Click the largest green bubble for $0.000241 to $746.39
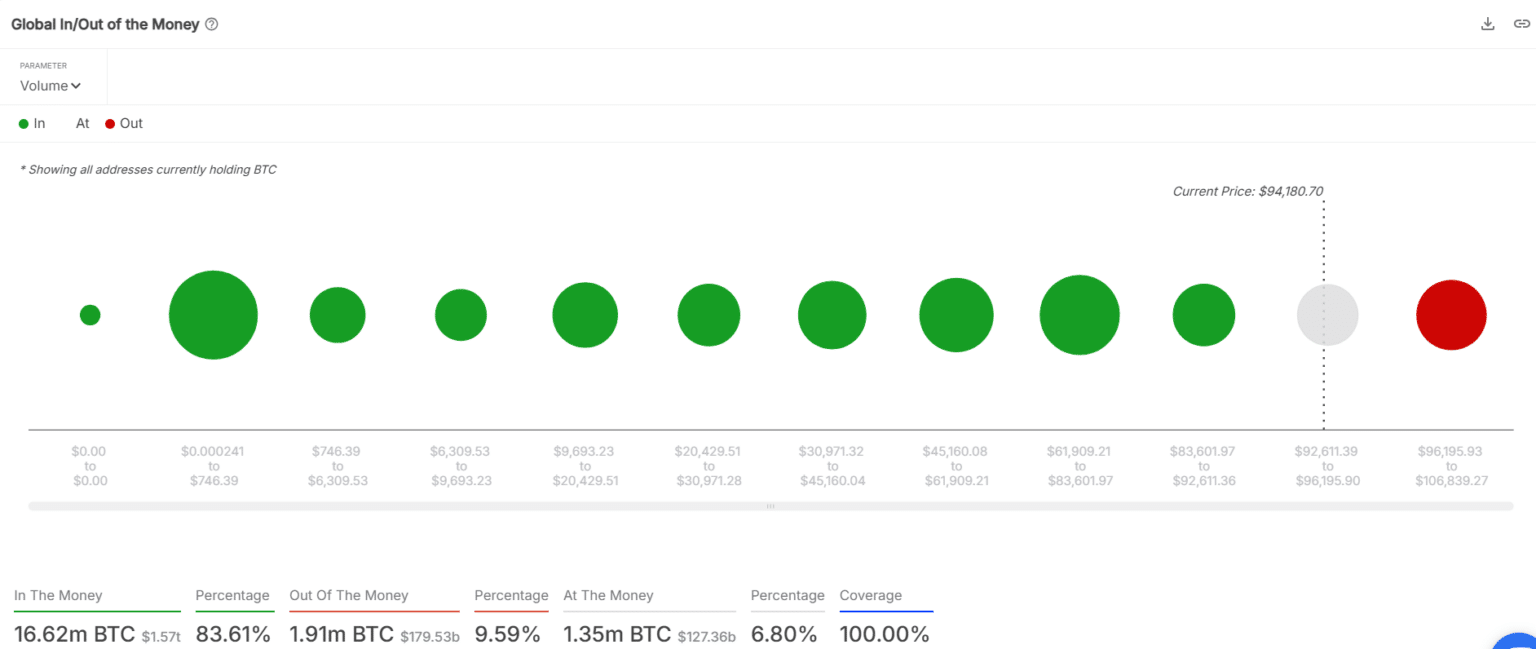Image resolution: width=1536 pixels, height=649 pixels. tap(213, 315)
